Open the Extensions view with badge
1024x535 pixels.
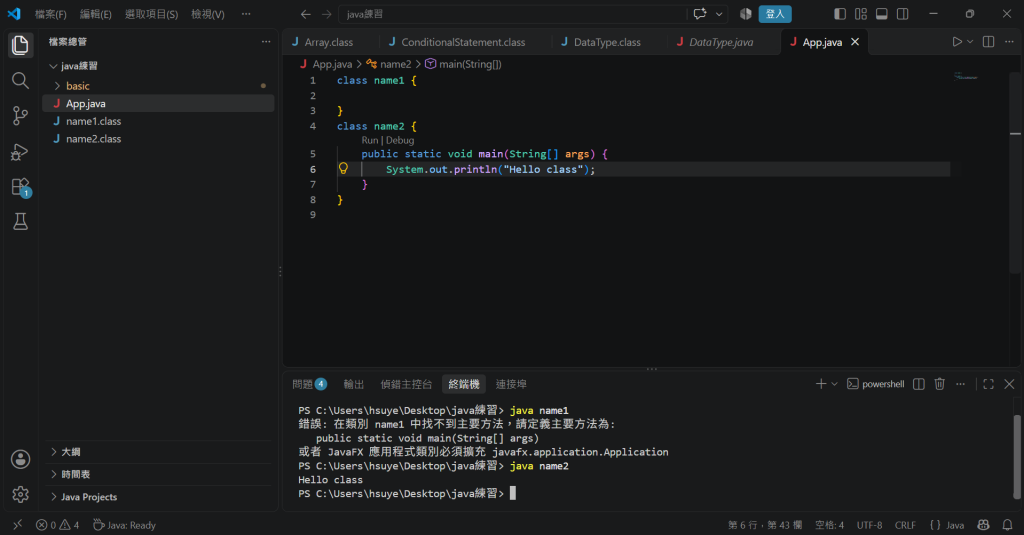pos(20,187)
